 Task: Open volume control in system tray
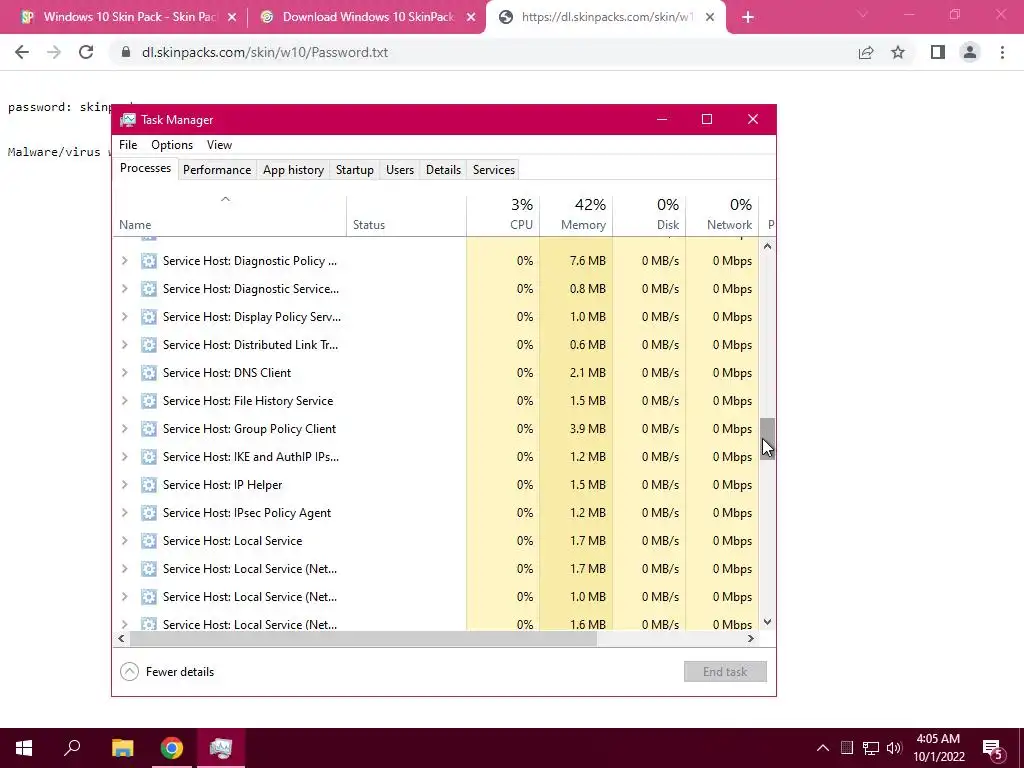894,748
